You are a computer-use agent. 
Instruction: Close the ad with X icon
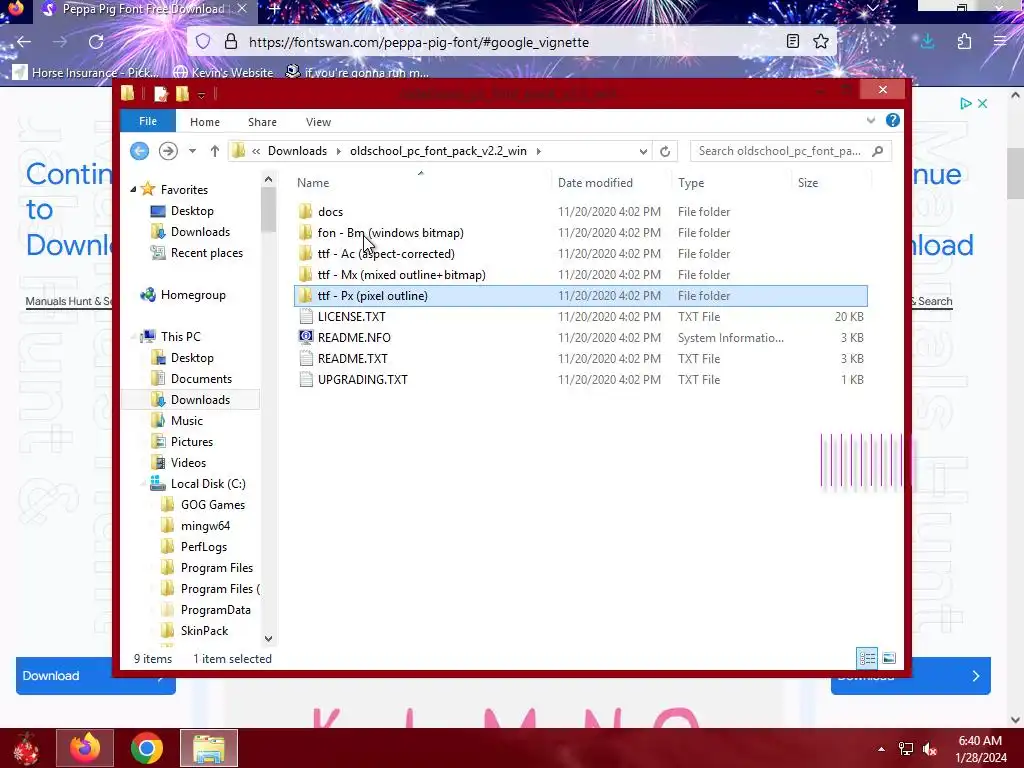coord(982,103)
